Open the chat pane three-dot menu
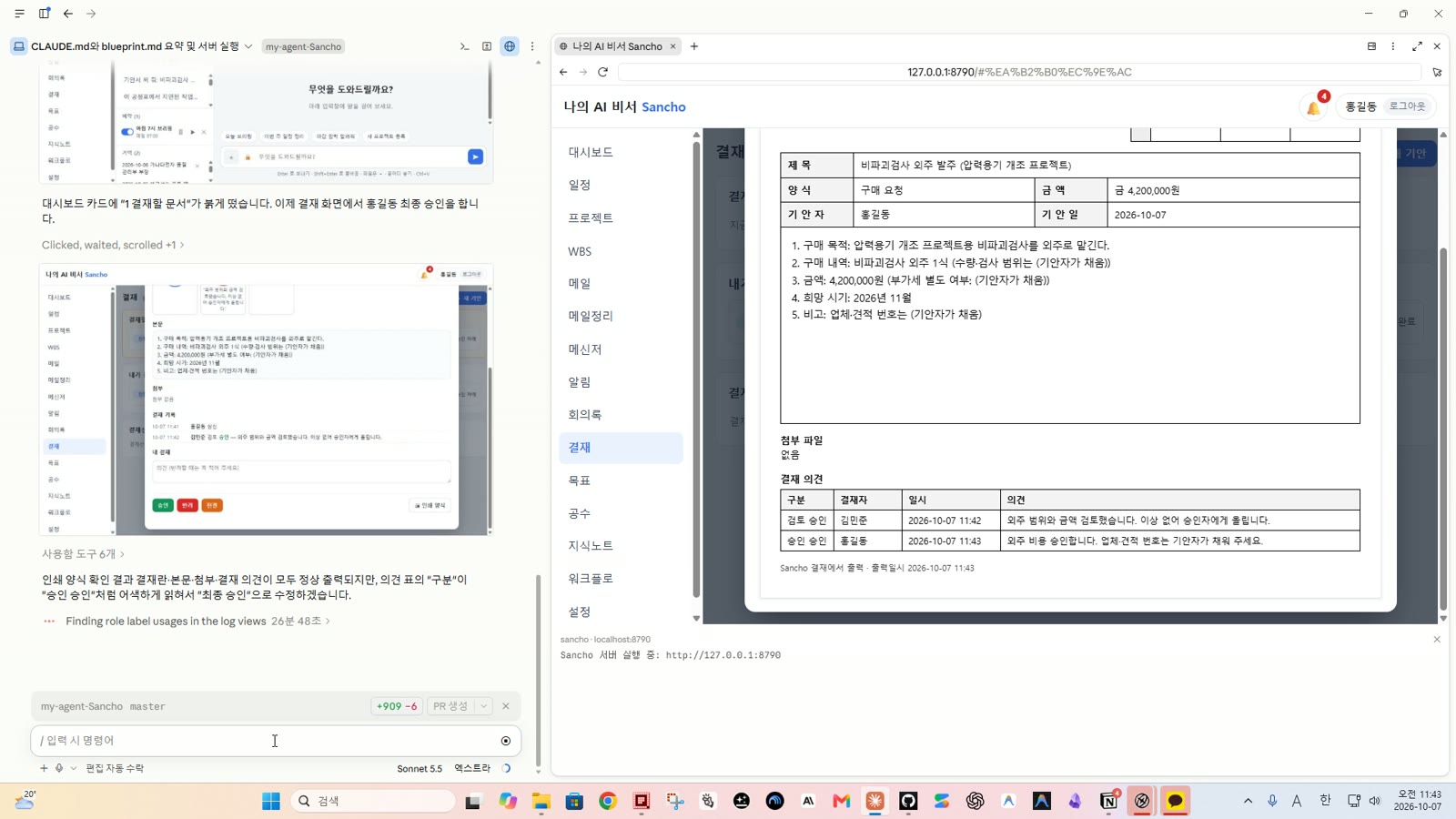Viewport: 1456px width, 819px height. tap(532, 46)
